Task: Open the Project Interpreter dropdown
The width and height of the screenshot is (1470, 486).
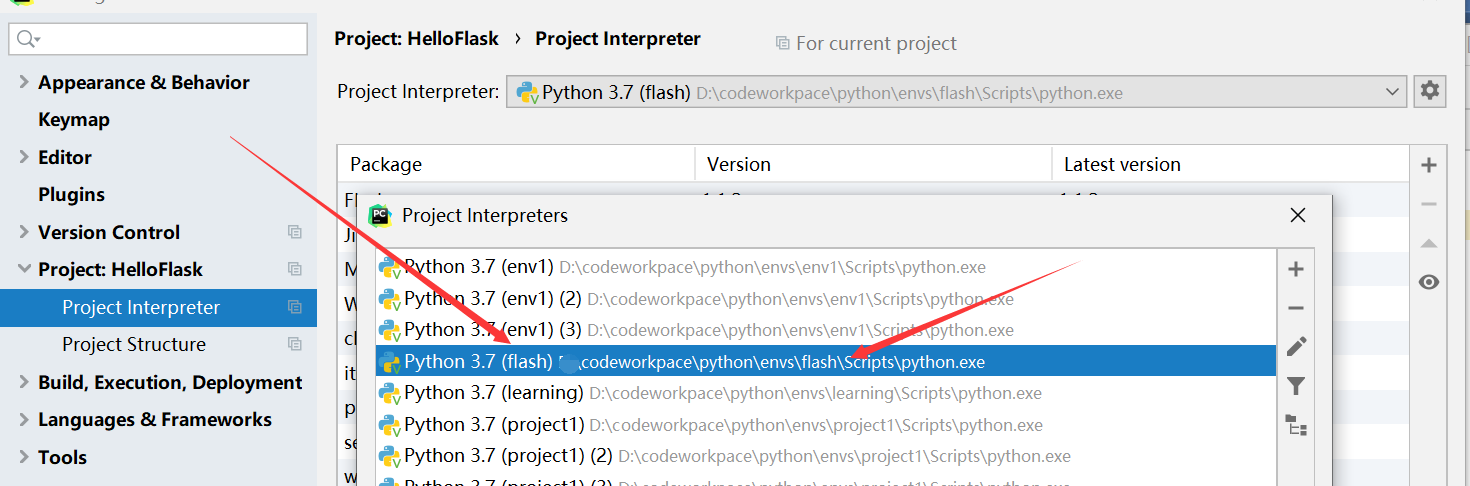Action: point(956,92)
